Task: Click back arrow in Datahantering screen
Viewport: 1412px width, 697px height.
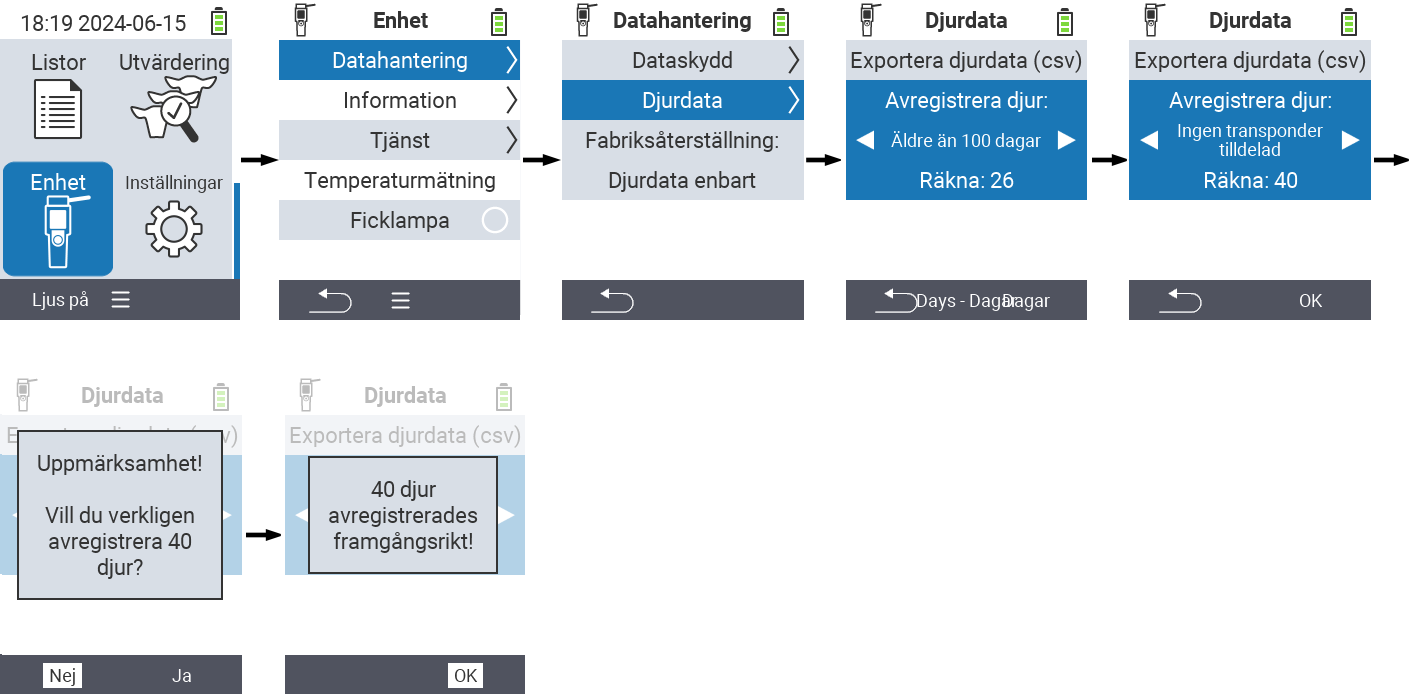Action: (613, 300)
